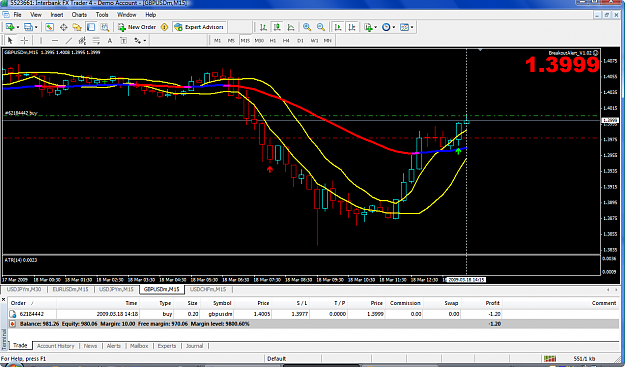Image resolution: width=625 pixels, height=367 pixels.
Task: Switch timeframe to H1
Action: 273,41
